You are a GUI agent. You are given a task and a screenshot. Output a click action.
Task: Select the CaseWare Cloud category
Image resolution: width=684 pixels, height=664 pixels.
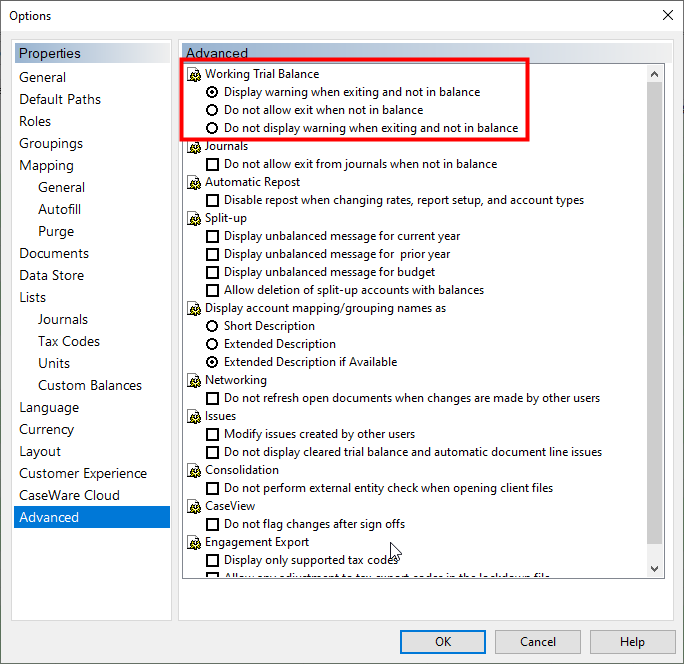point(69,495)
